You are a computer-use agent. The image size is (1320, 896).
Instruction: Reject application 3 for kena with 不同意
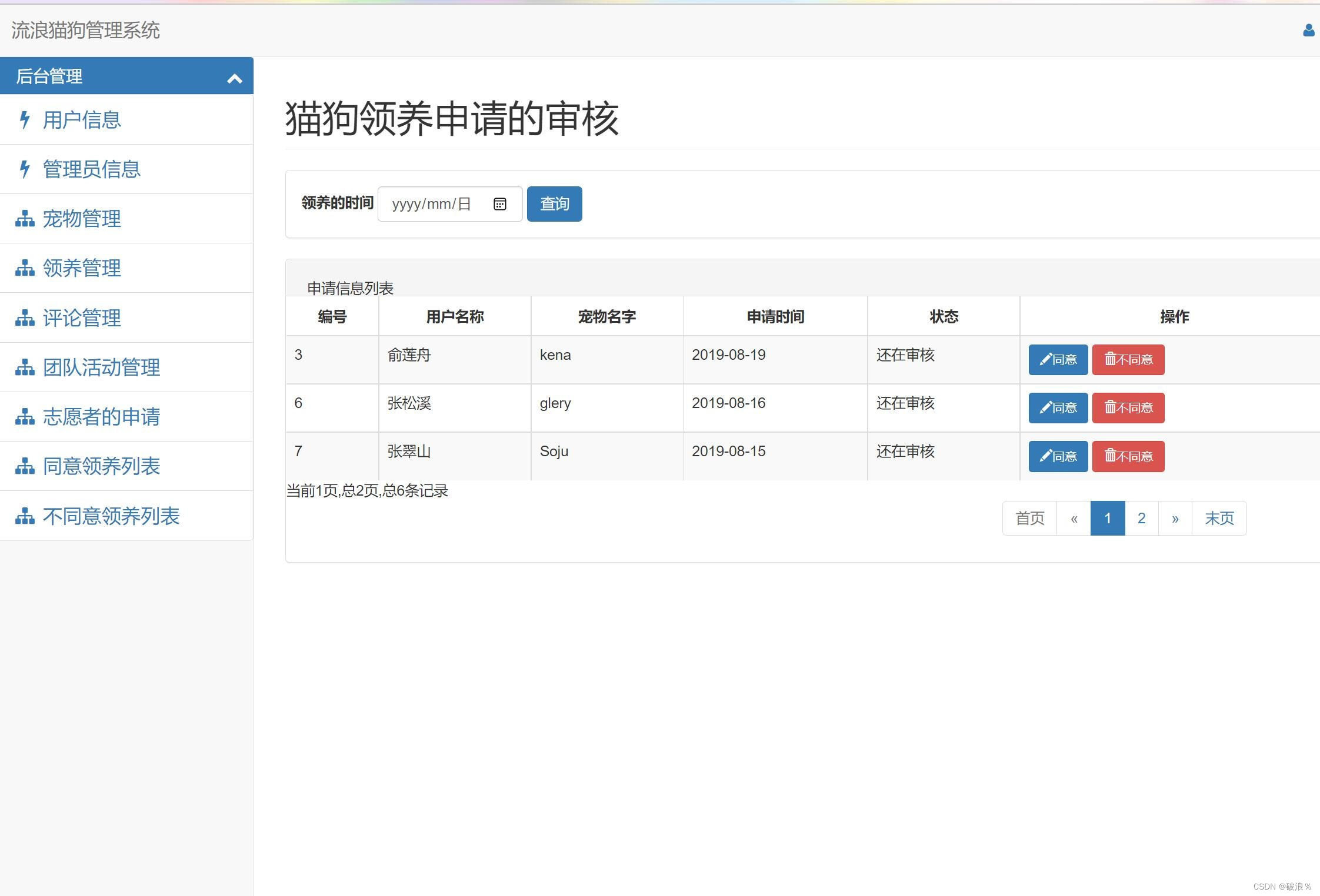[1128, 359]
